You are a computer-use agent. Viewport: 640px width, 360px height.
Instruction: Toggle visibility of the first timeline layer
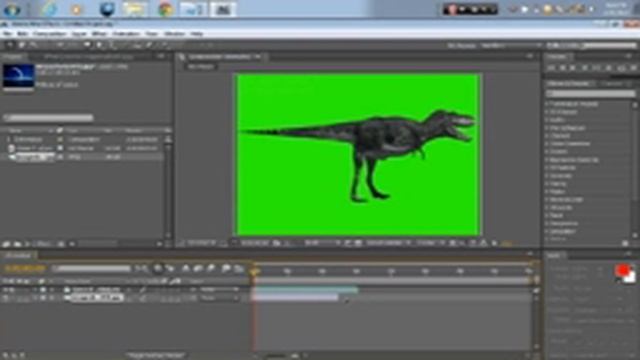pos(6,290)
